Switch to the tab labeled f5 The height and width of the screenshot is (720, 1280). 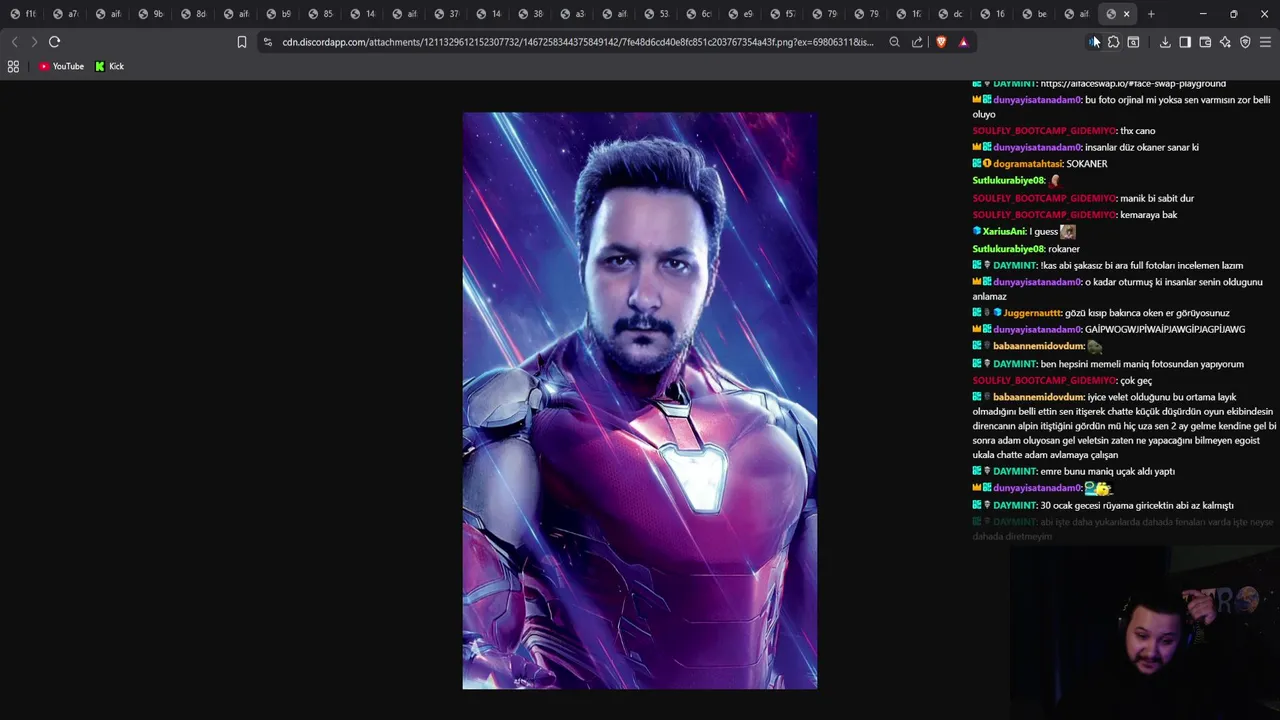(783, 14)
